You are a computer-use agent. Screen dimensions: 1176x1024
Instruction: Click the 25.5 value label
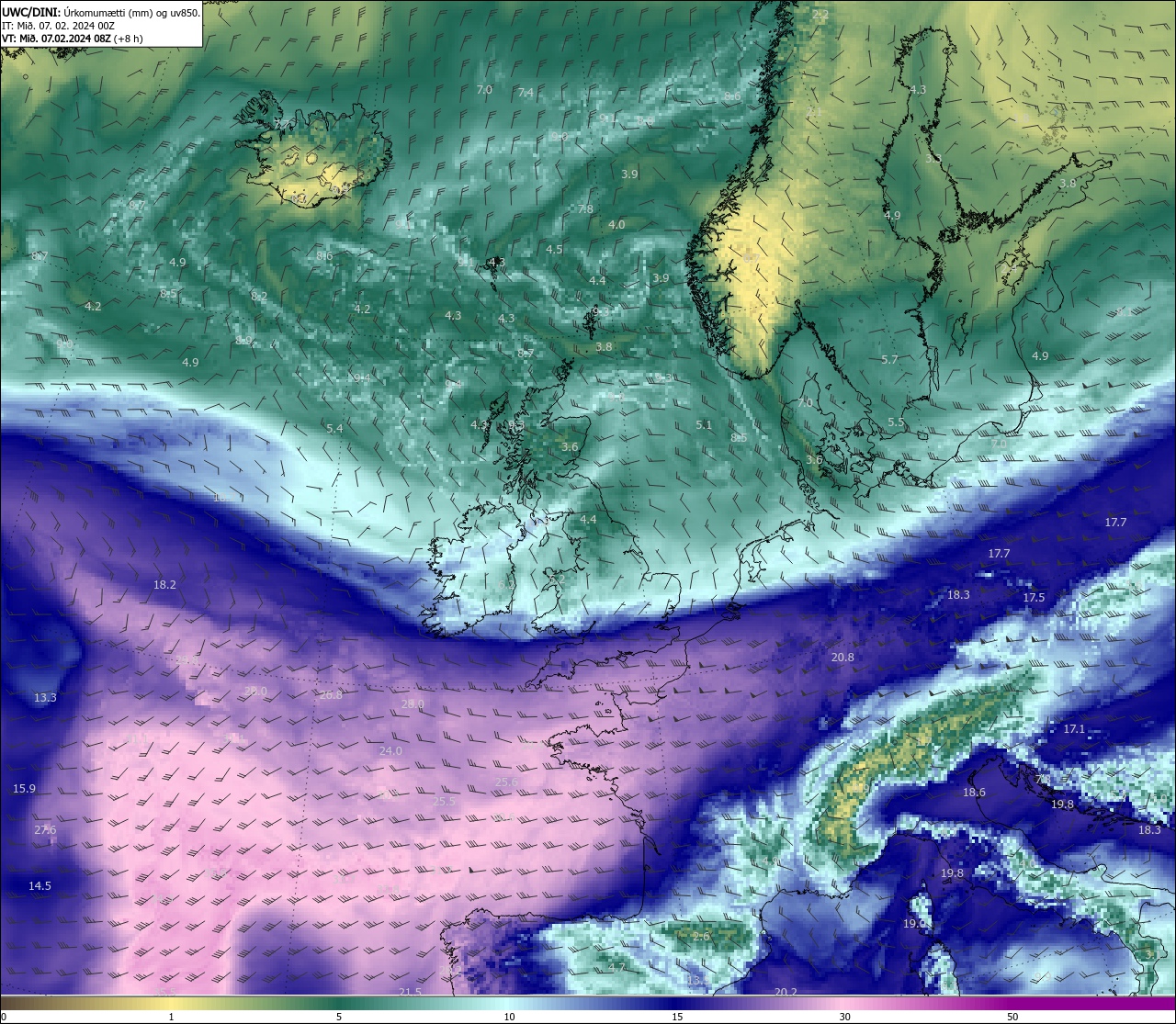pyautogui.click(x=444, y=802)
